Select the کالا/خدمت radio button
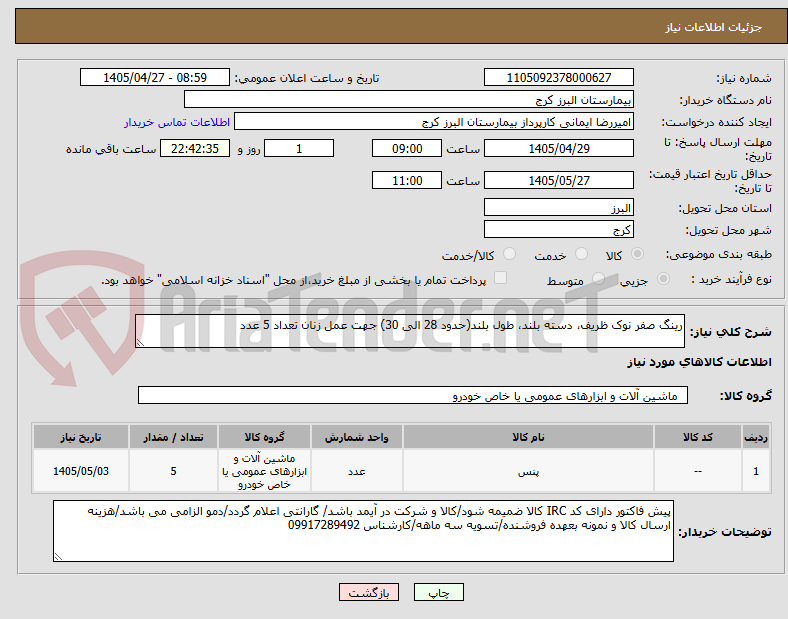788x619 pixels. 509,254
